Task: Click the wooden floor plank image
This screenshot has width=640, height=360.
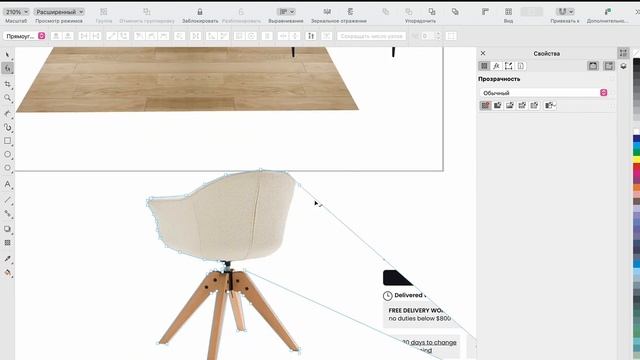Action: coord(187,79)
